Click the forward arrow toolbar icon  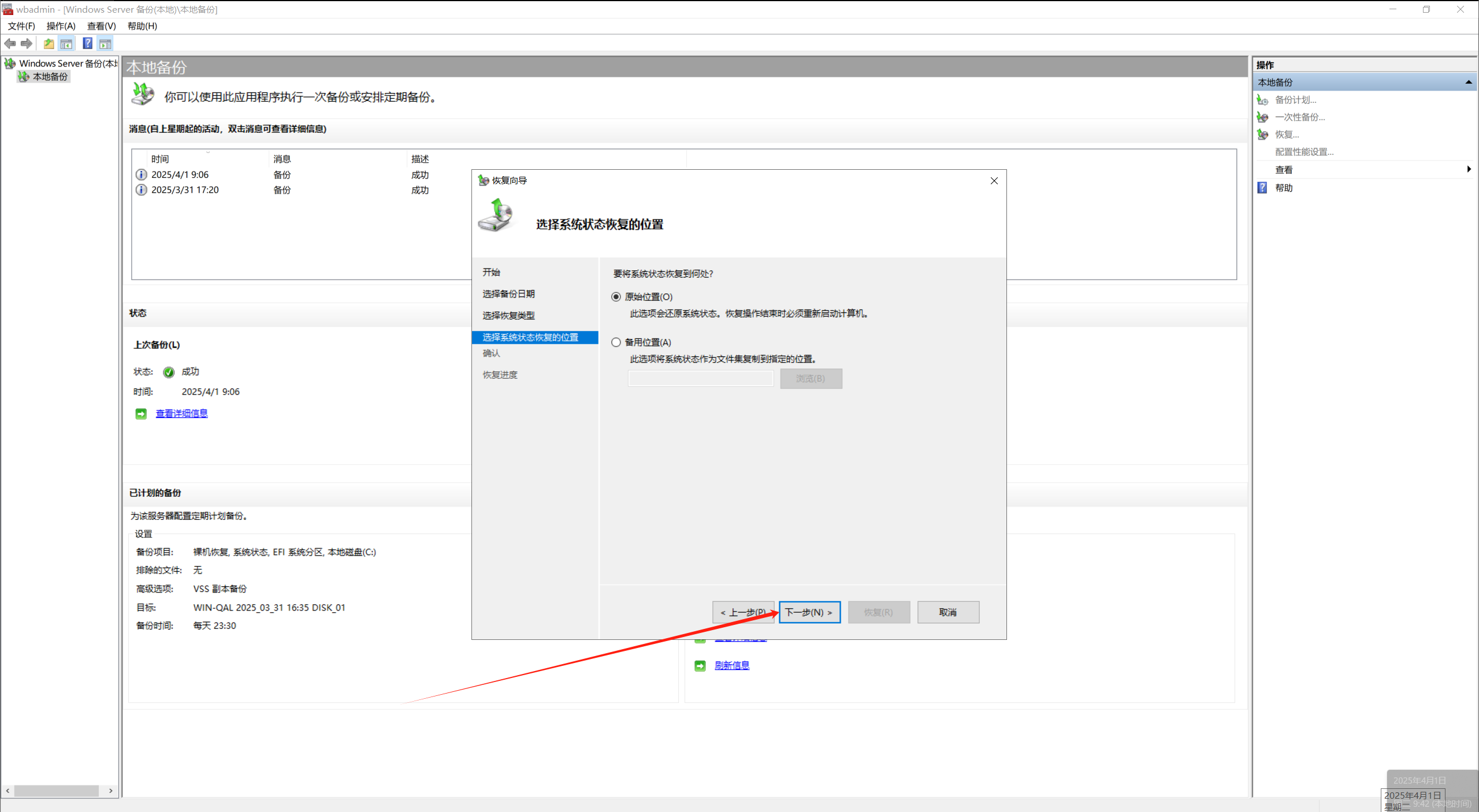click(27, 43)
